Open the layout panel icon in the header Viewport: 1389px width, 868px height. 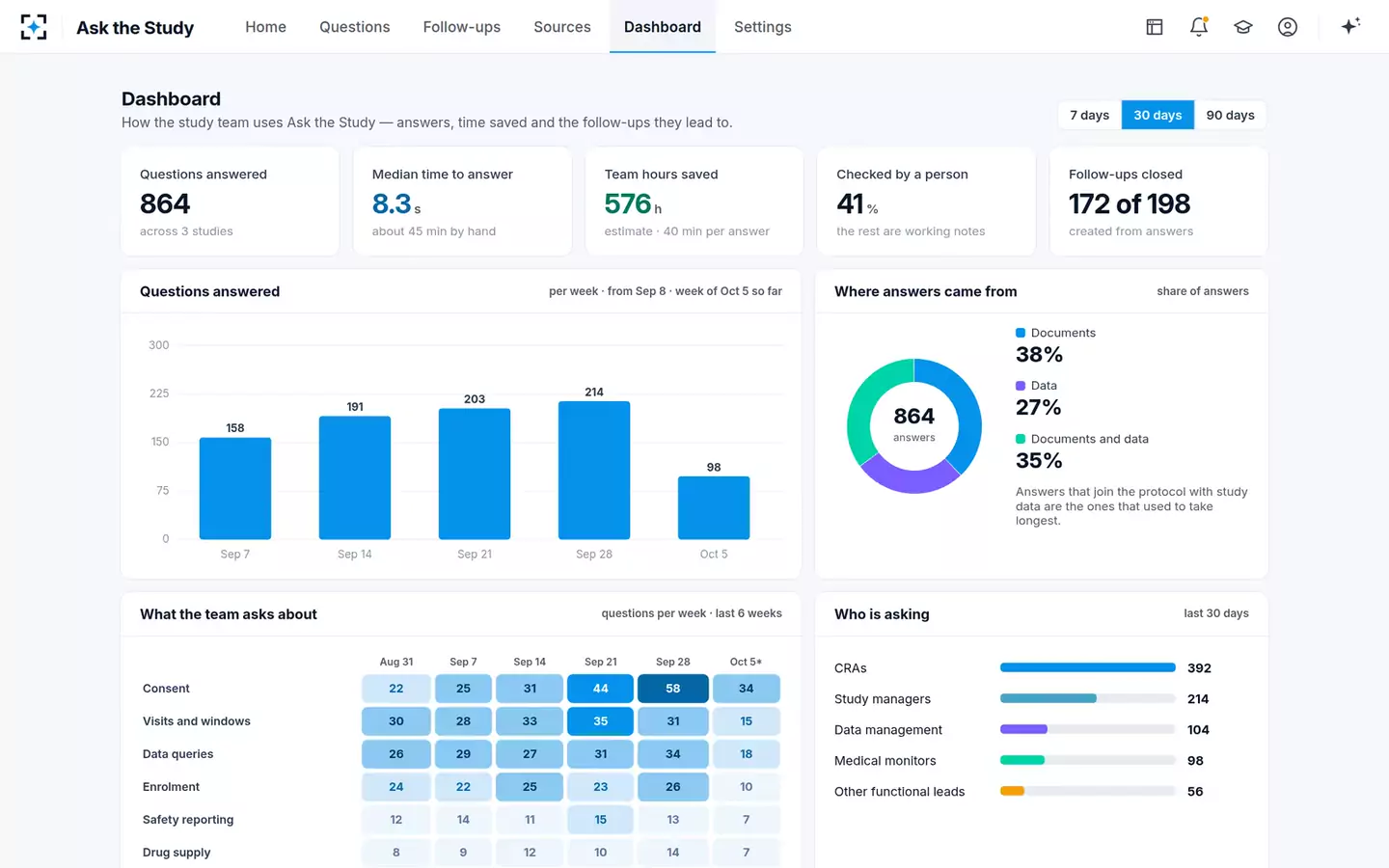click(1155, 27)
